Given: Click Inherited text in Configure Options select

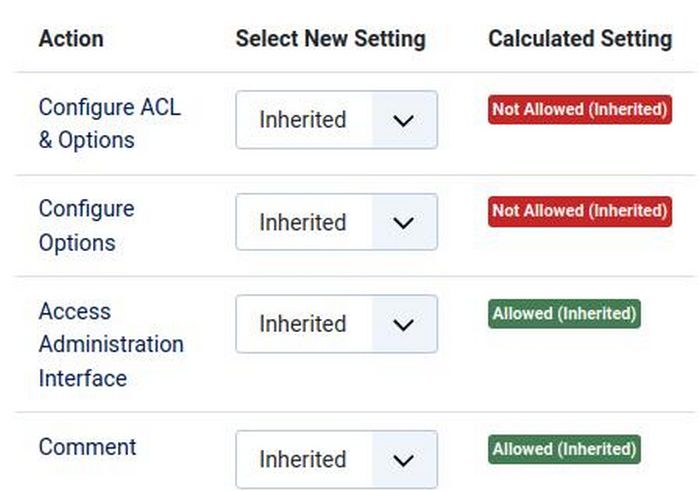Looking at the screenshot, I should tap(302, 222).
